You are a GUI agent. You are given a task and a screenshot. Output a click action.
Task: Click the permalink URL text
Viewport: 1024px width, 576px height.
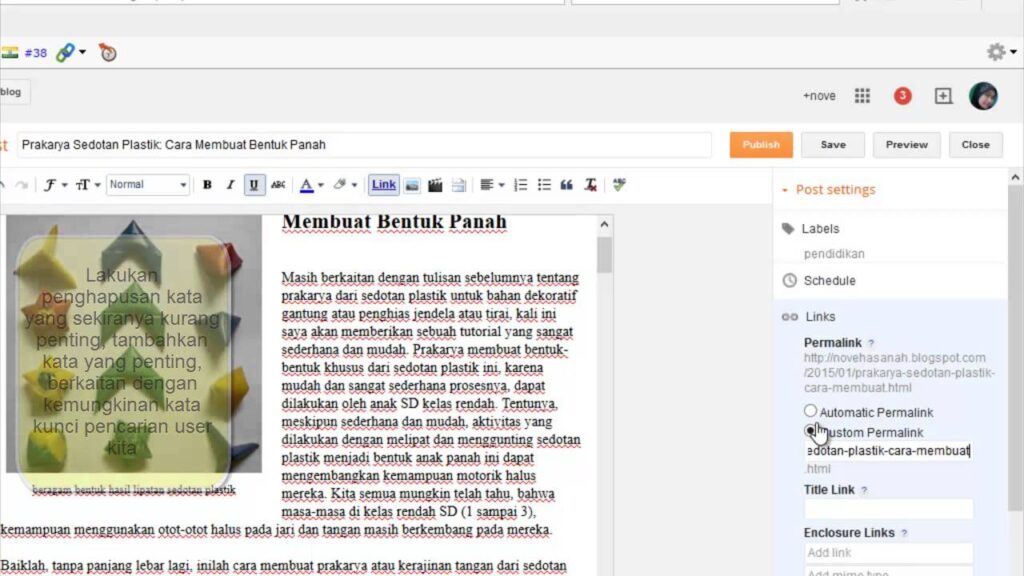click(x=899, y=373)
